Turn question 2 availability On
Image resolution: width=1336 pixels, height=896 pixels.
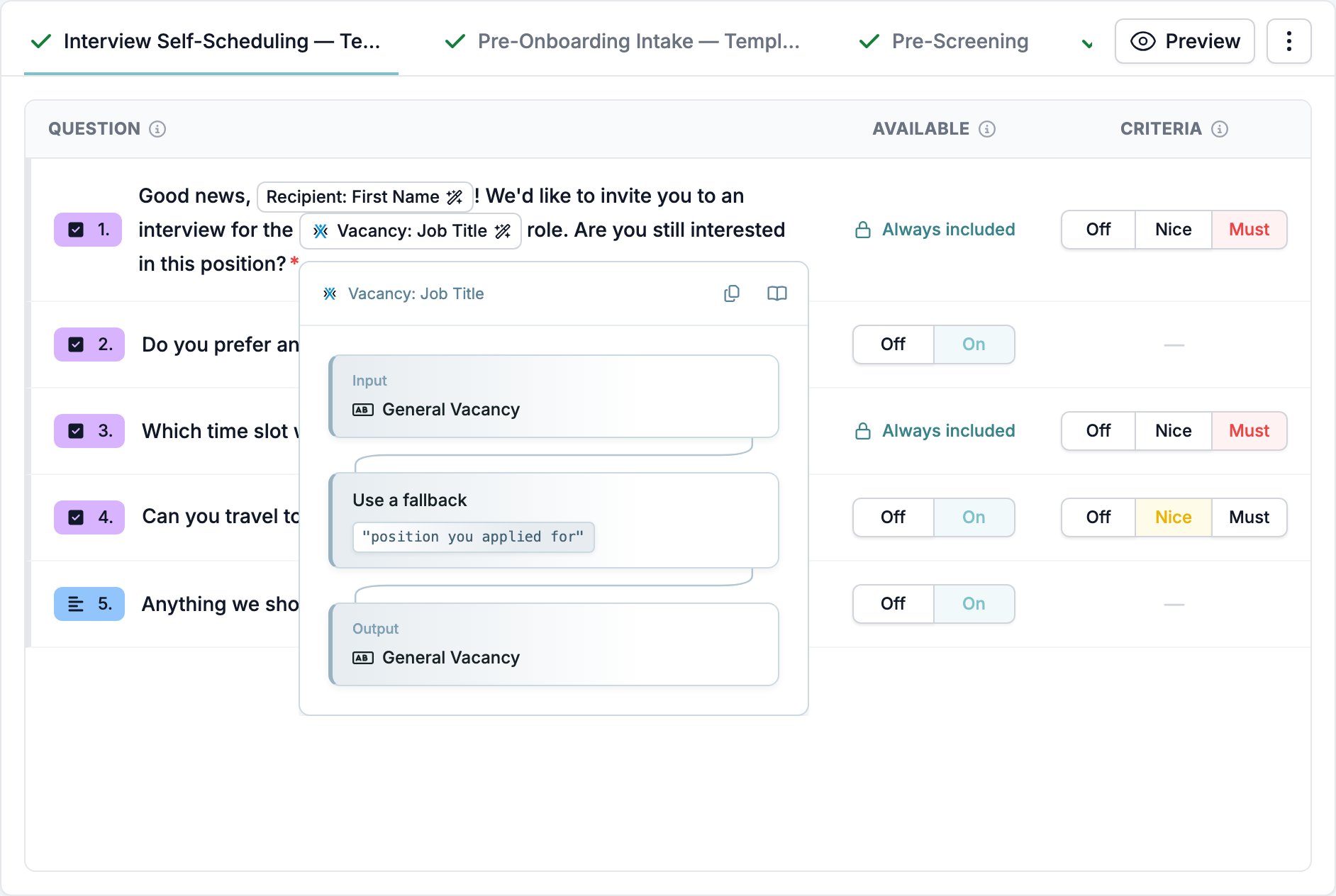click(x=974, y=345)
